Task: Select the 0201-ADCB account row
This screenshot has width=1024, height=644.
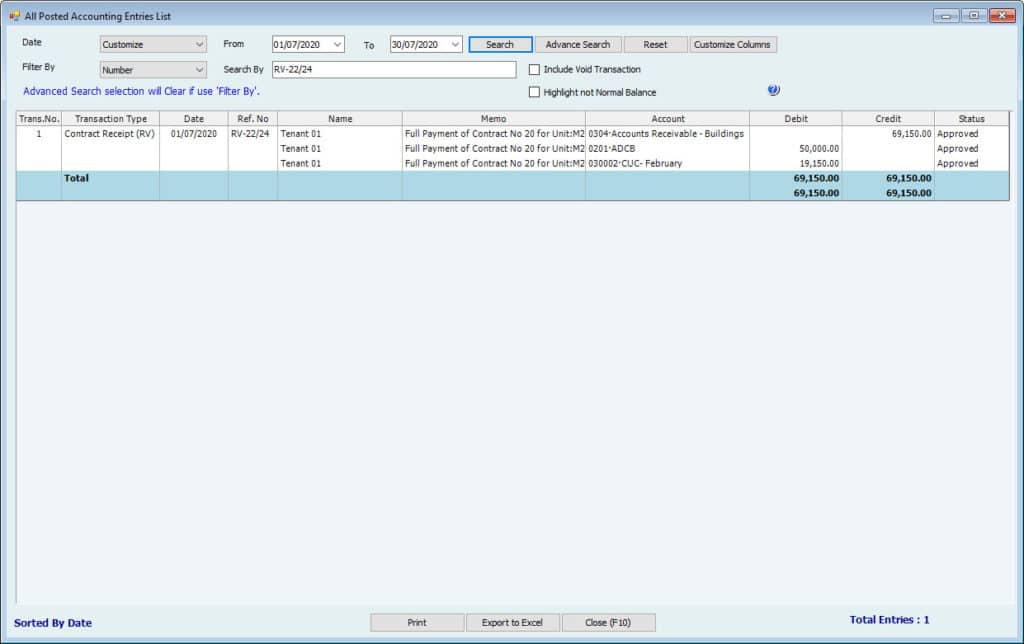Action: click(666, 149)
